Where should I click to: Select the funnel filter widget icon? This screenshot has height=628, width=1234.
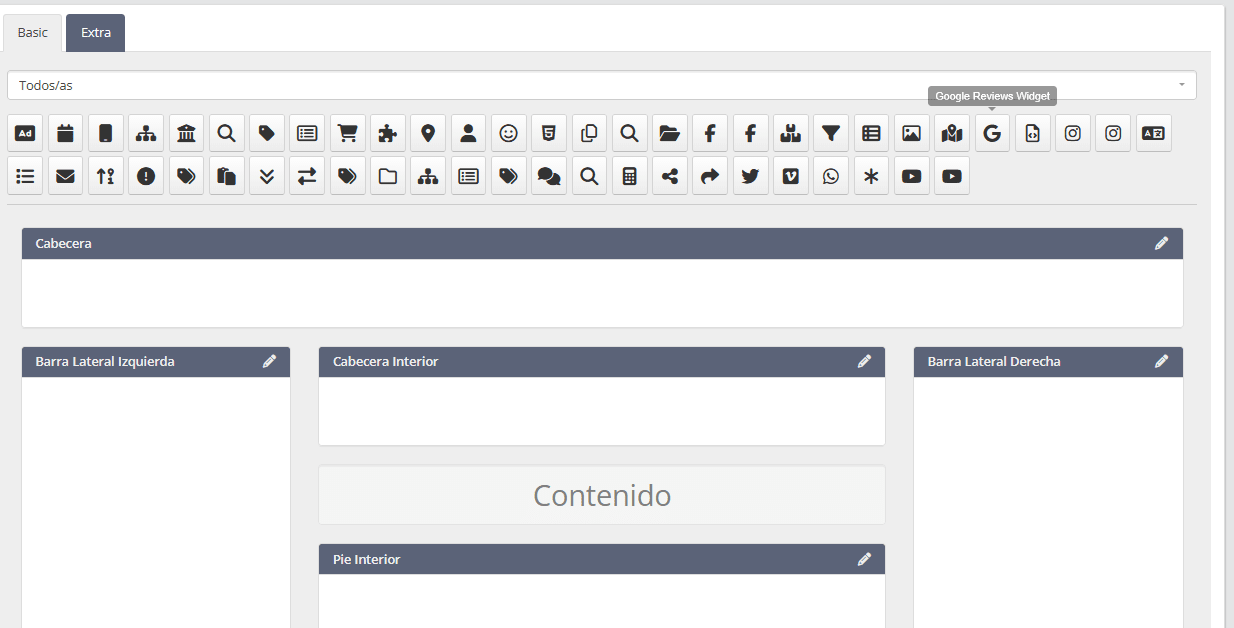click(x=830, y=132)
